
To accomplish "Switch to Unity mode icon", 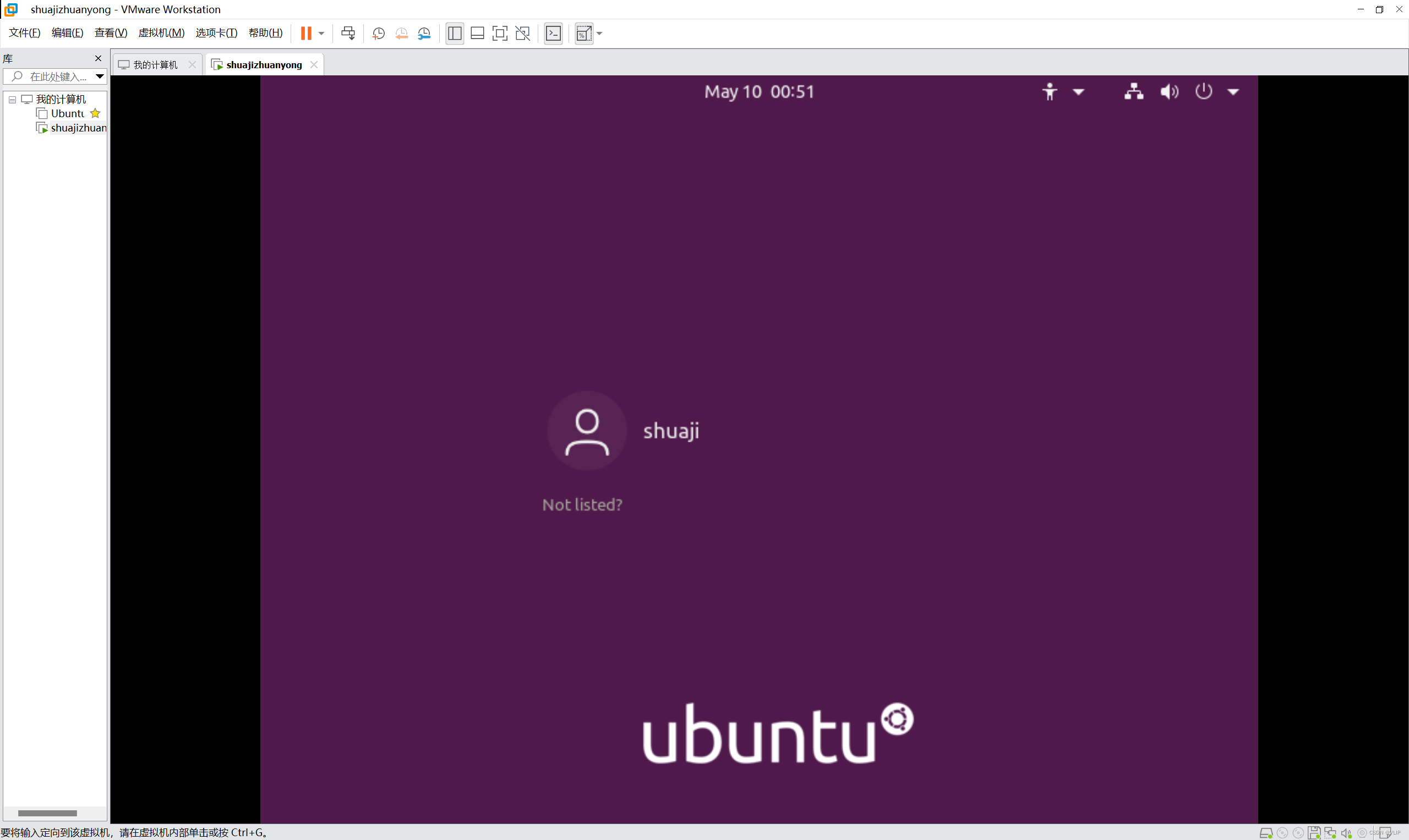I will point(523,34).
